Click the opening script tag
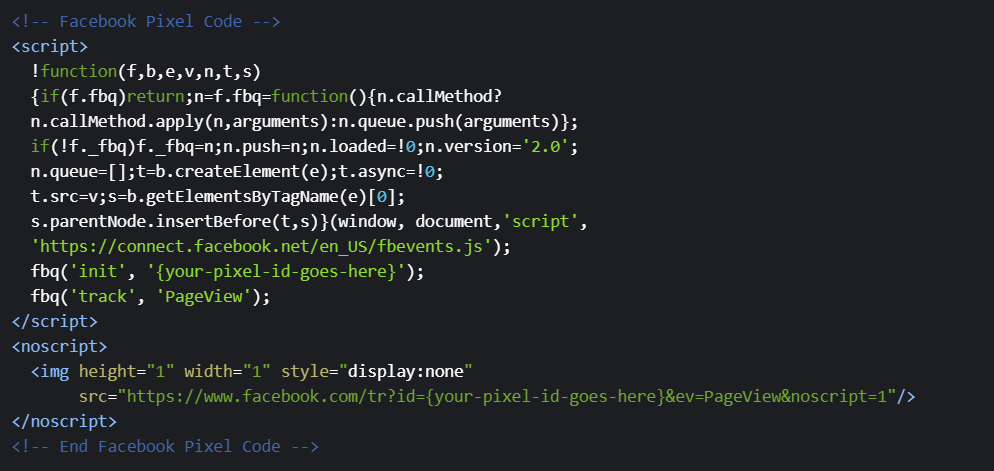 [50, 46]
